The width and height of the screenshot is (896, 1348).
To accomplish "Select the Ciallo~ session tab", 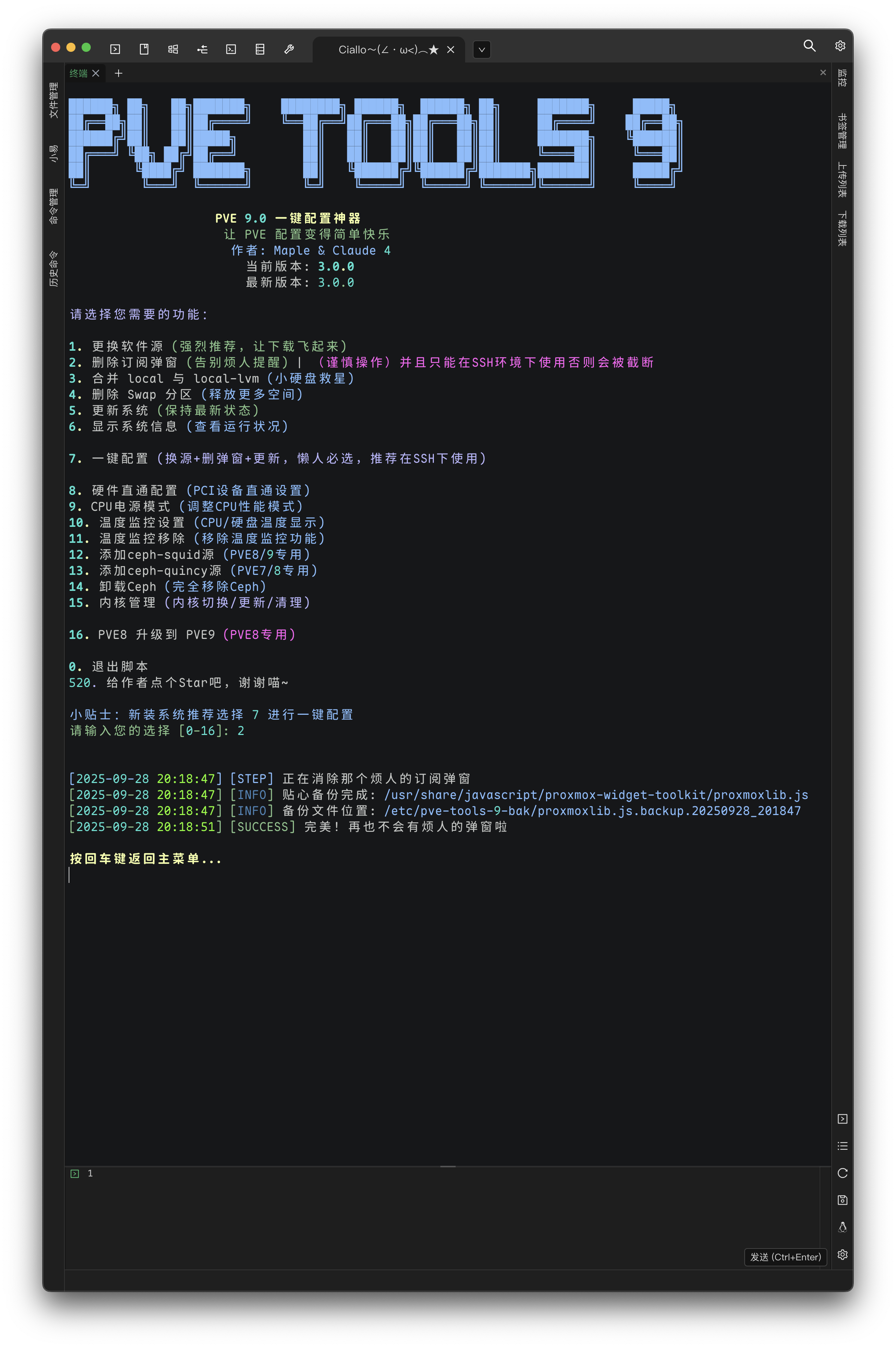I will coord(389,50).
